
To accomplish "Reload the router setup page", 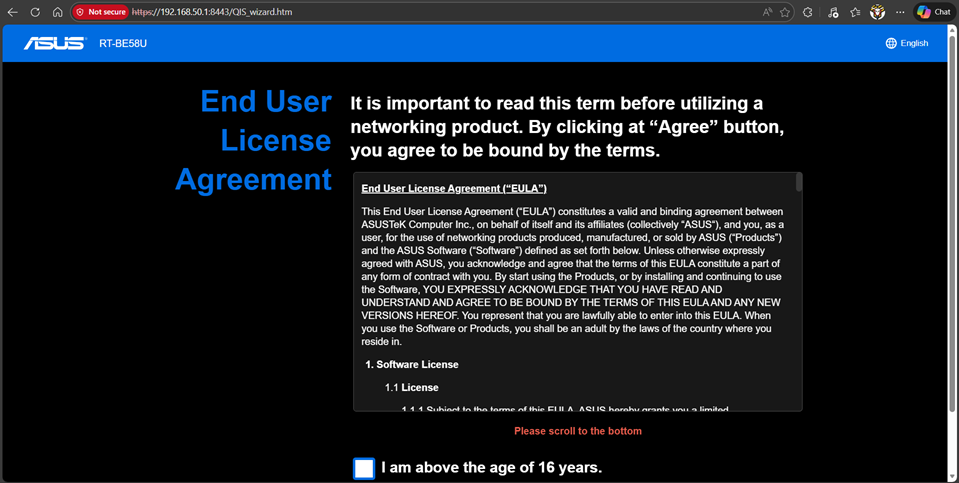I will click(35, 12).
